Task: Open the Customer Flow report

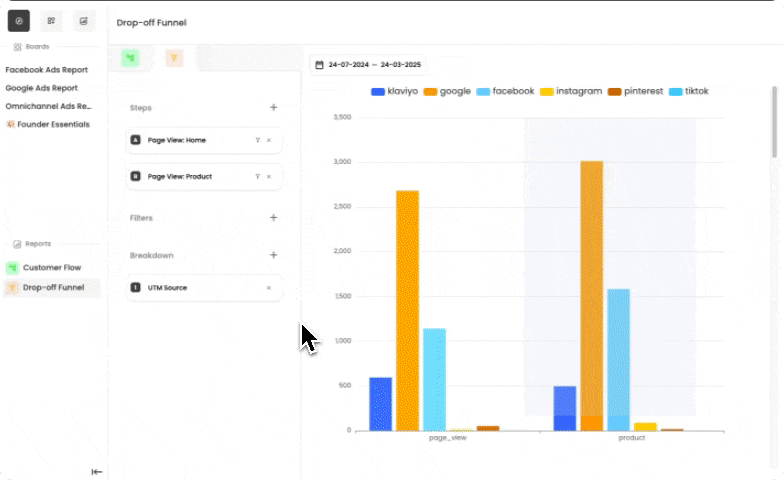Action: pos(52,268)
